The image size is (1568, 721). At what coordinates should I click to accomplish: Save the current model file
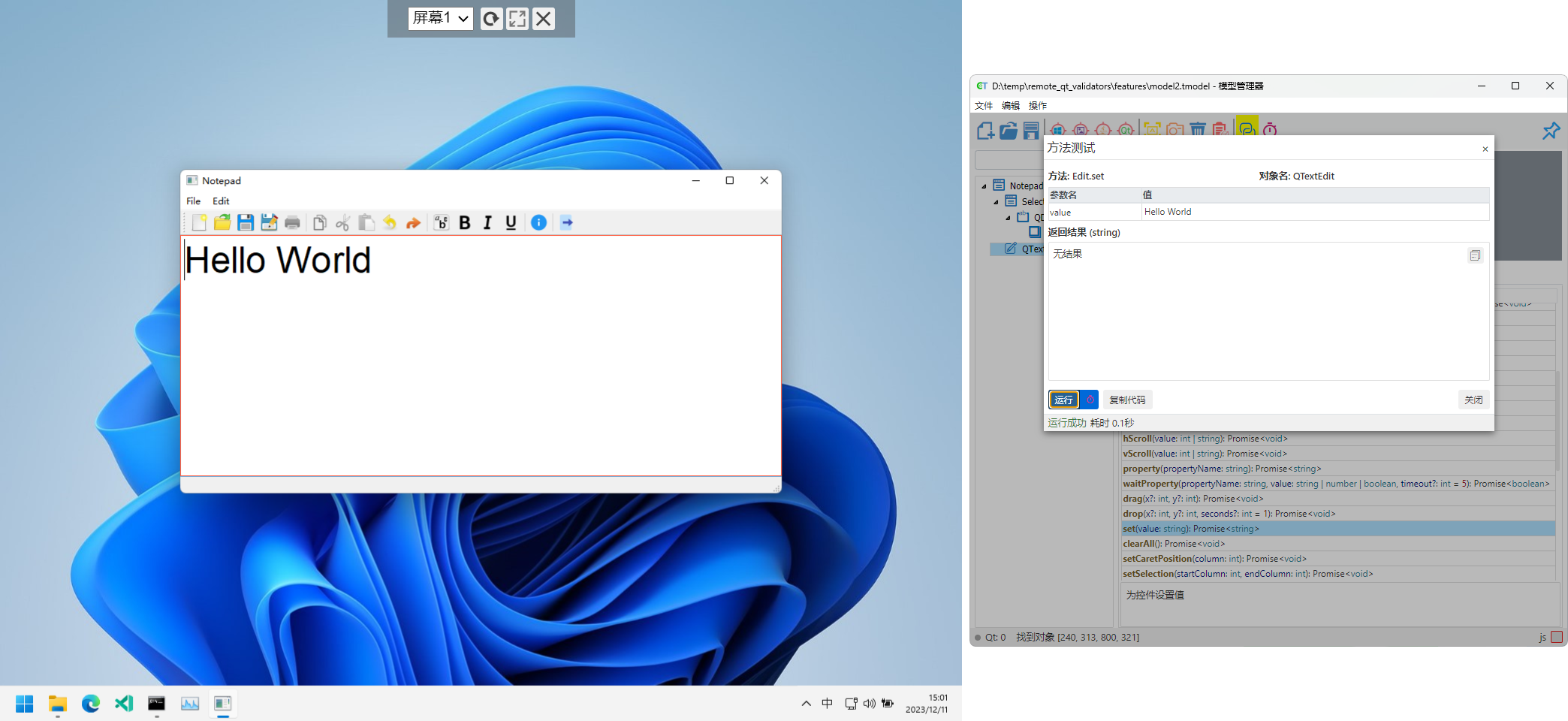[1031, 130]
